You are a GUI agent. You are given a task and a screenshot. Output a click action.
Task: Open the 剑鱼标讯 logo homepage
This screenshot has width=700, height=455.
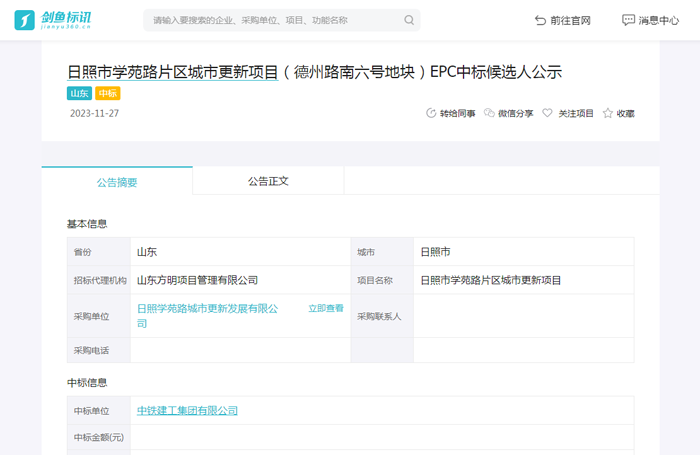tap(53, 20)
